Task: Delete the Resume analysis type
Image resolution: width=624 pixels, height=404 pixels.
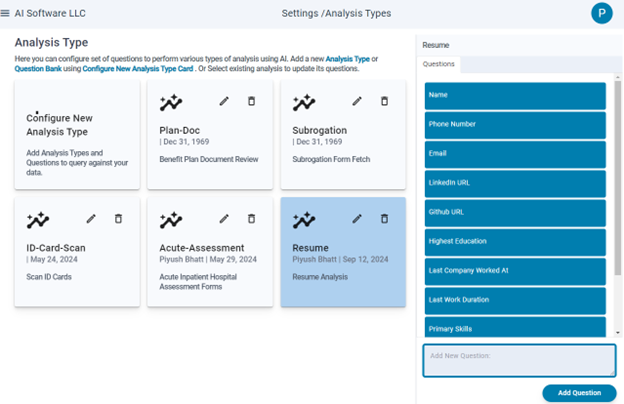Action: click(384, 219)
